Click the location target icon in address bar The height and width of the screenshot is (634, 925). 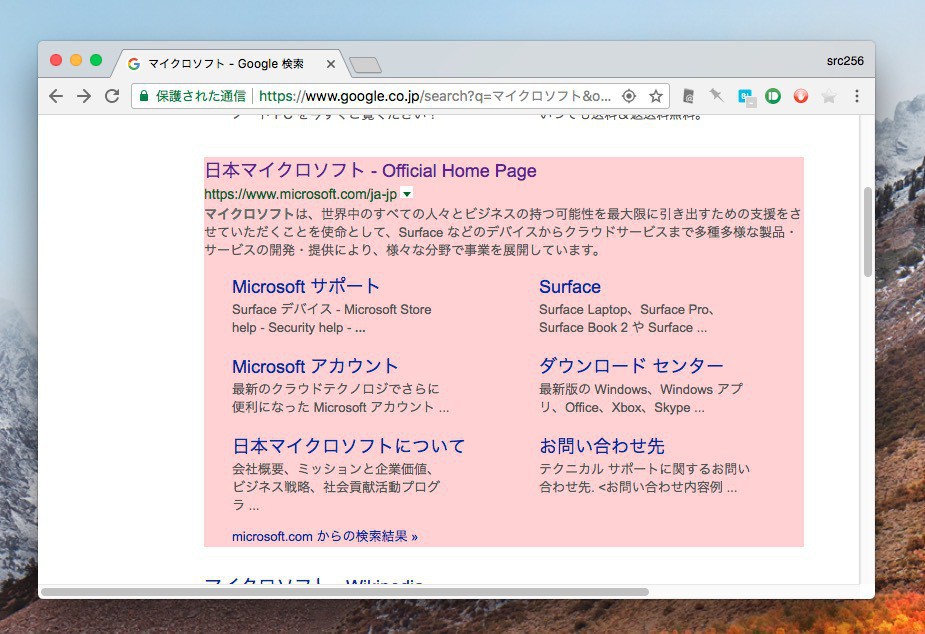pyautogui.click(x=629, y=96)
